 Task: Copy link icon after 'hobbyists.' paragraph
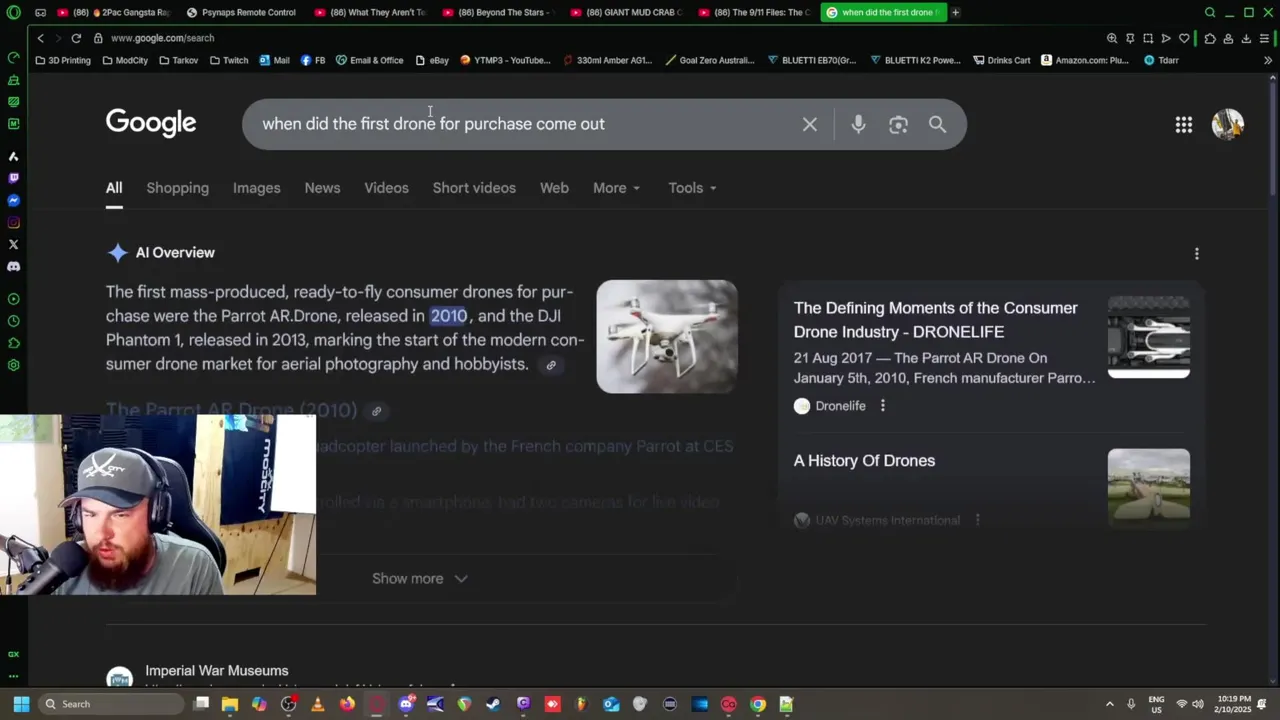coord(550,365)
